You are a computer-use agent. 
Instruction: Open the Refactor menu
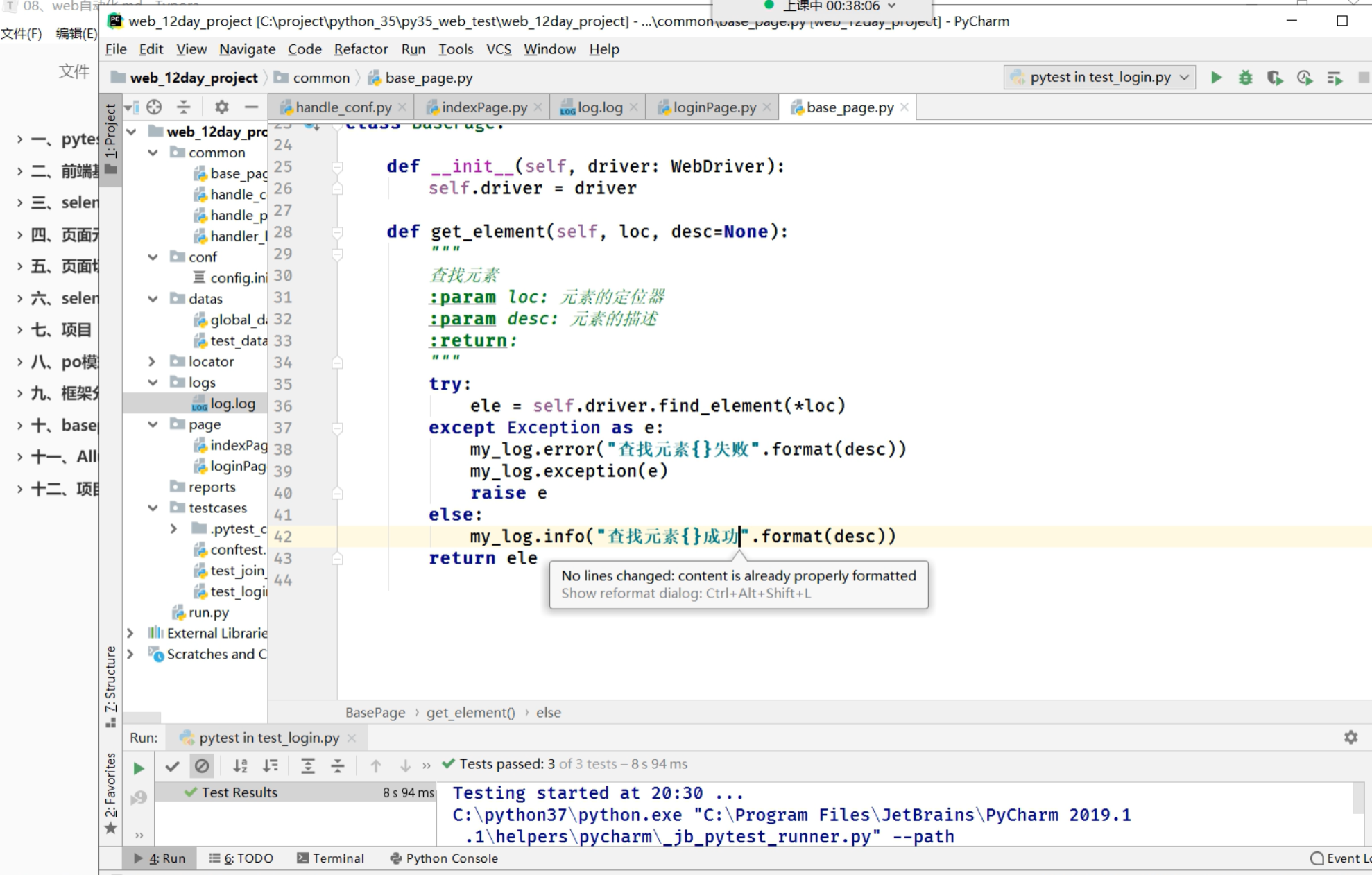(360, 49)
